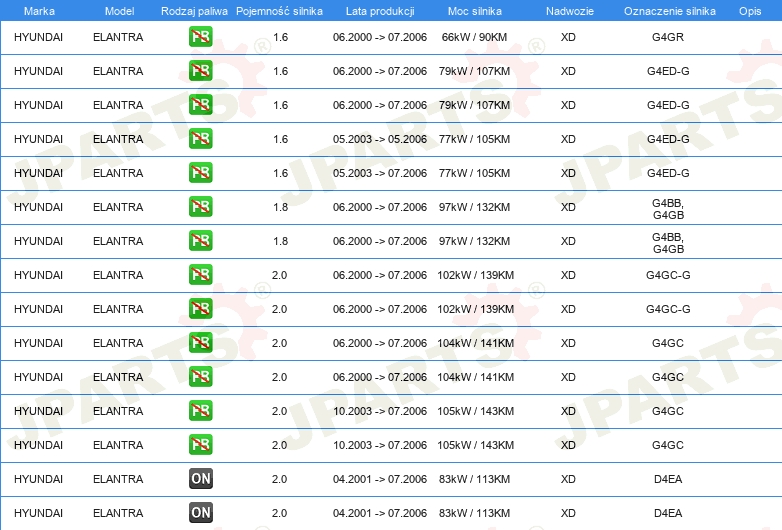Viewport: 782px width, 530px height.
Task: Click the petrol icon in the first 102kW / 139KM row
Action: (200, 275)
